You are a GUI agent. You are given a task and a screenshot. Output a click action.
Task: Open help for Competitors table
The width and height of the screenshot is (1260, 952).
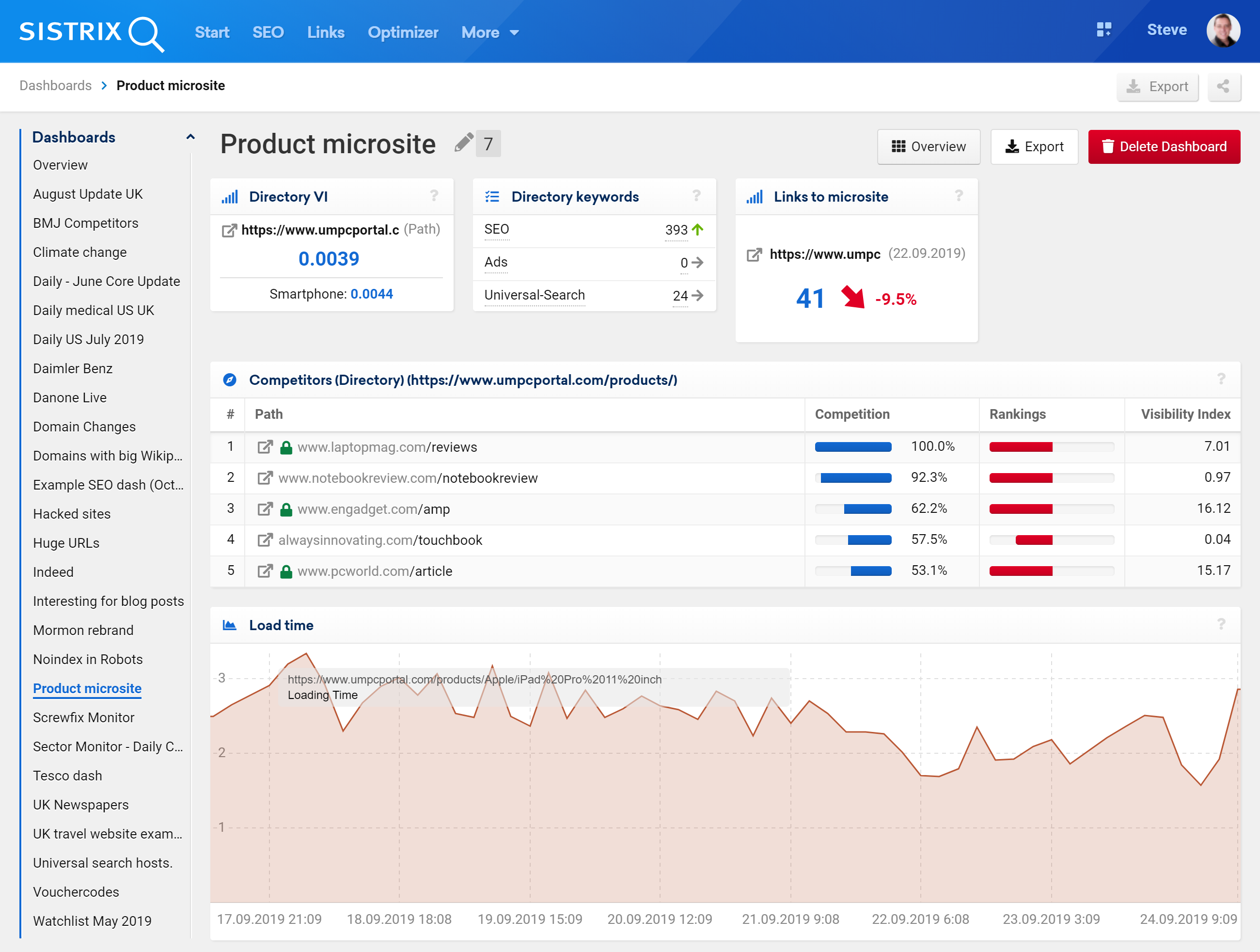1221,379
